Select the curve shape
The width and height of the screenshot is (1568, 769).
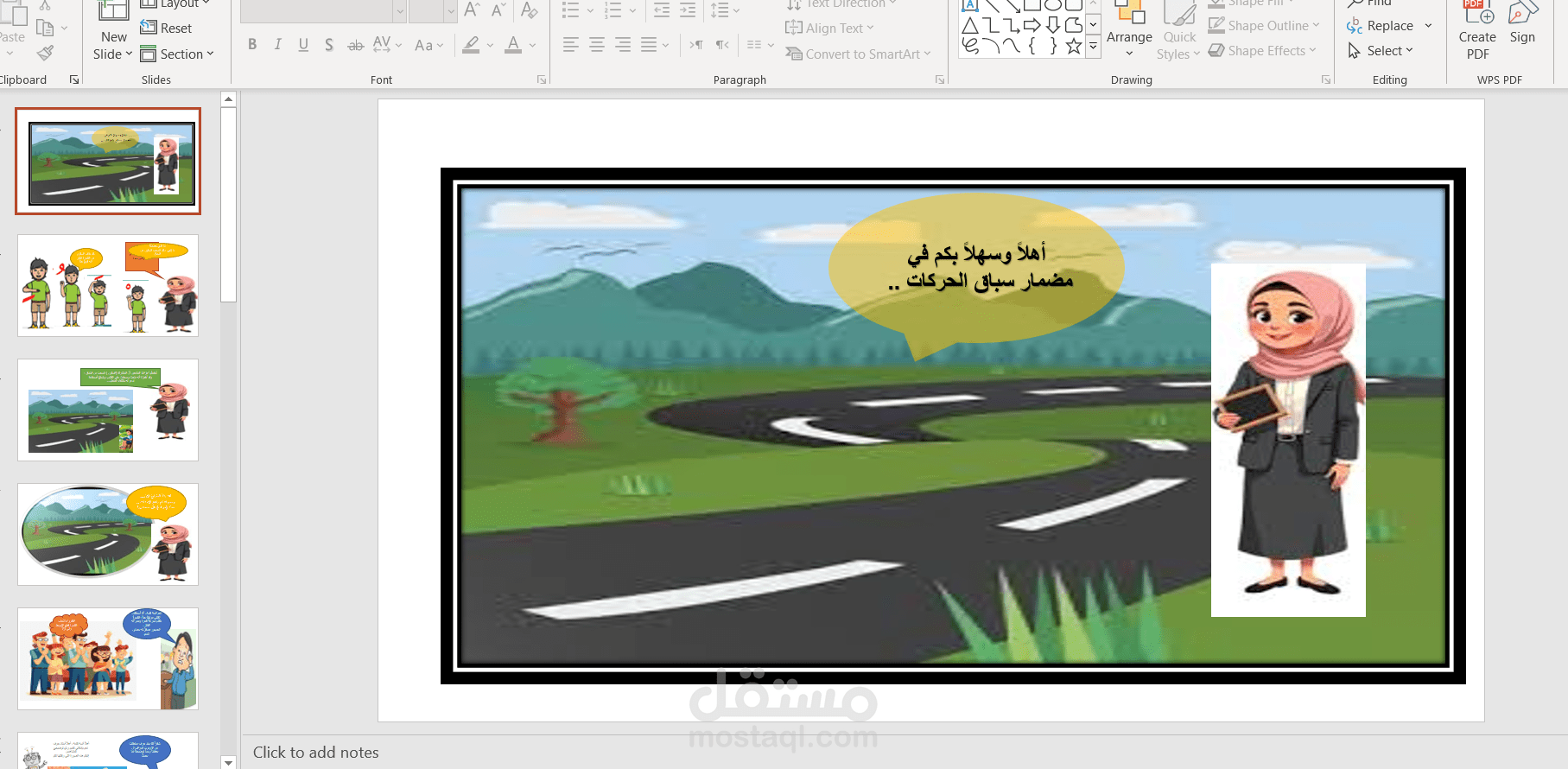click(1012, 47)
